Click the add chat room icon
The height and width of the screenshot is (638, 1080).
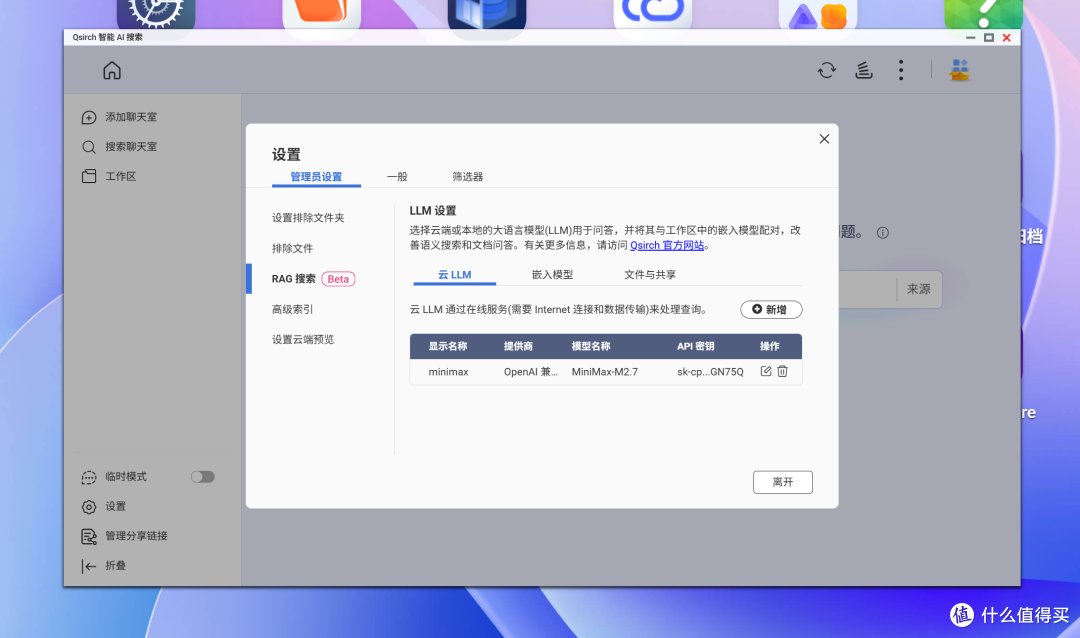click(x=89, y=117)
